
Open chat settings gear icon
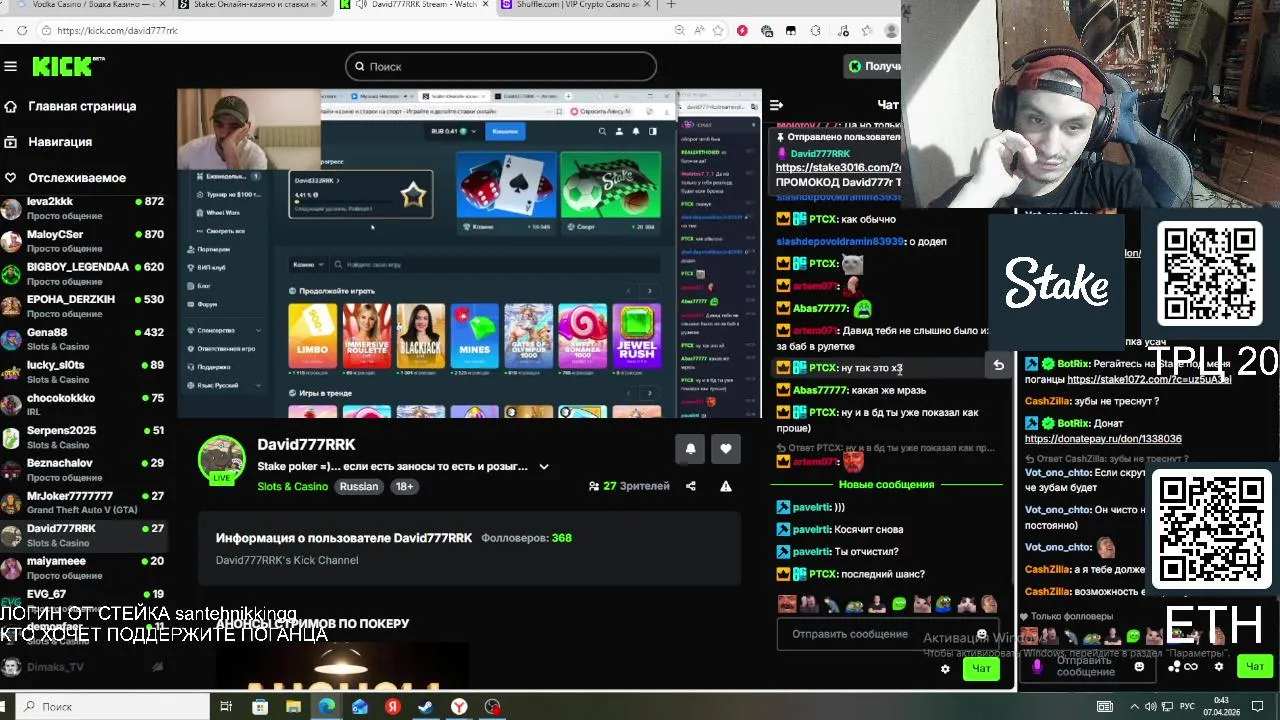tap(945, 669)
